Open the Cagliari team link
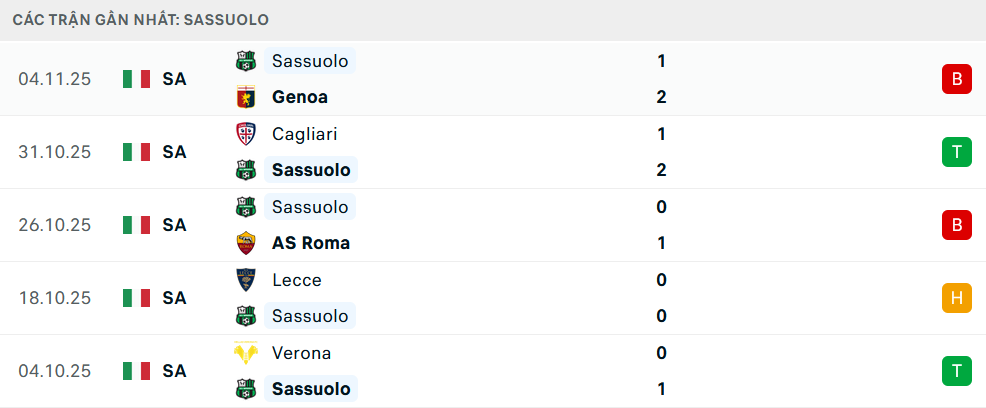 (x=304, y=134)
